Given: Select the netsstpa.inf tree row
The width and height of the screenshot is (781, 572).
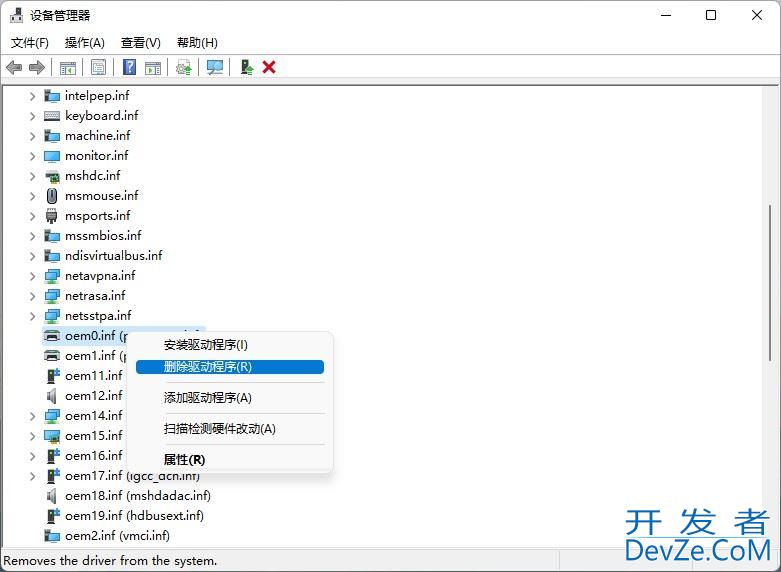Looking at the screenshot, I should pos(98,316).
